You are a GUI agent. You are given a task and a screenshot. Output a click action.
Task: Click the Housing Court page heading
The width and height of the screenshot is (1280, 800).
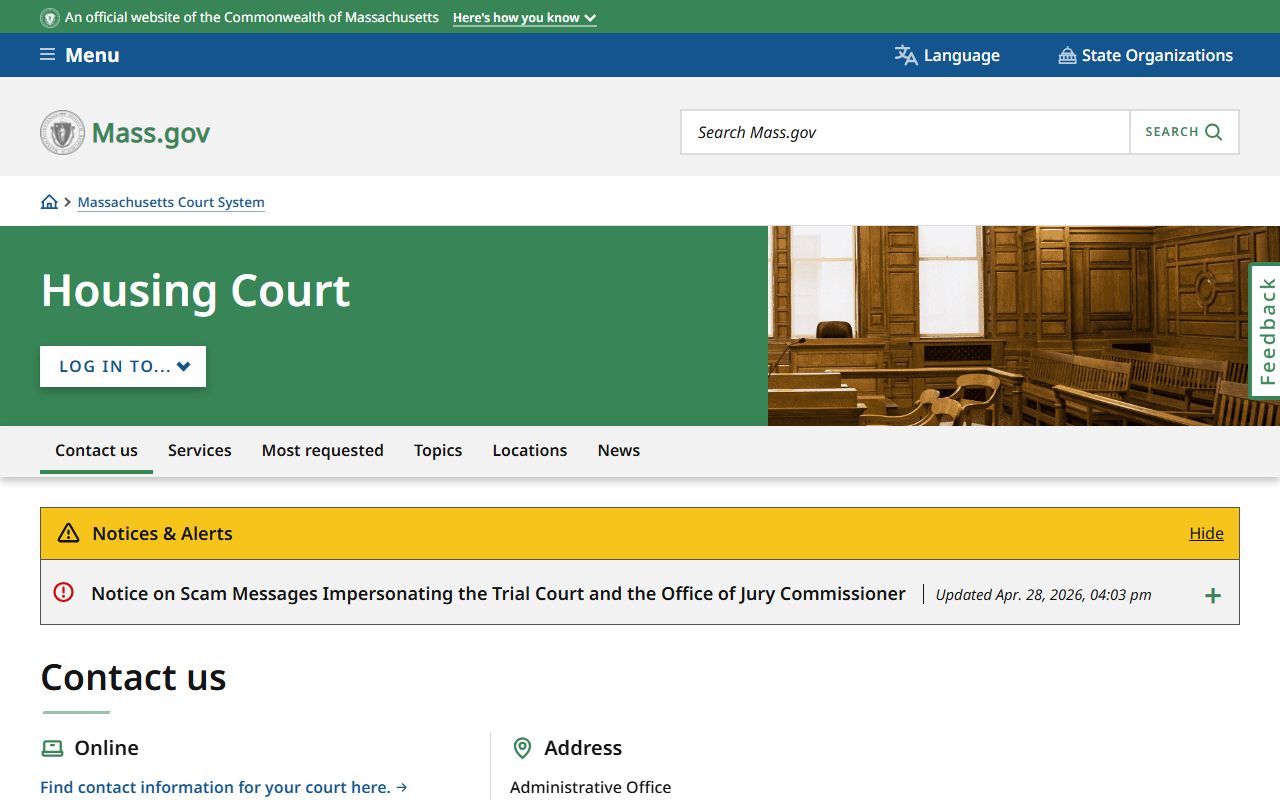pyautogui.click(x=195, y=290)
